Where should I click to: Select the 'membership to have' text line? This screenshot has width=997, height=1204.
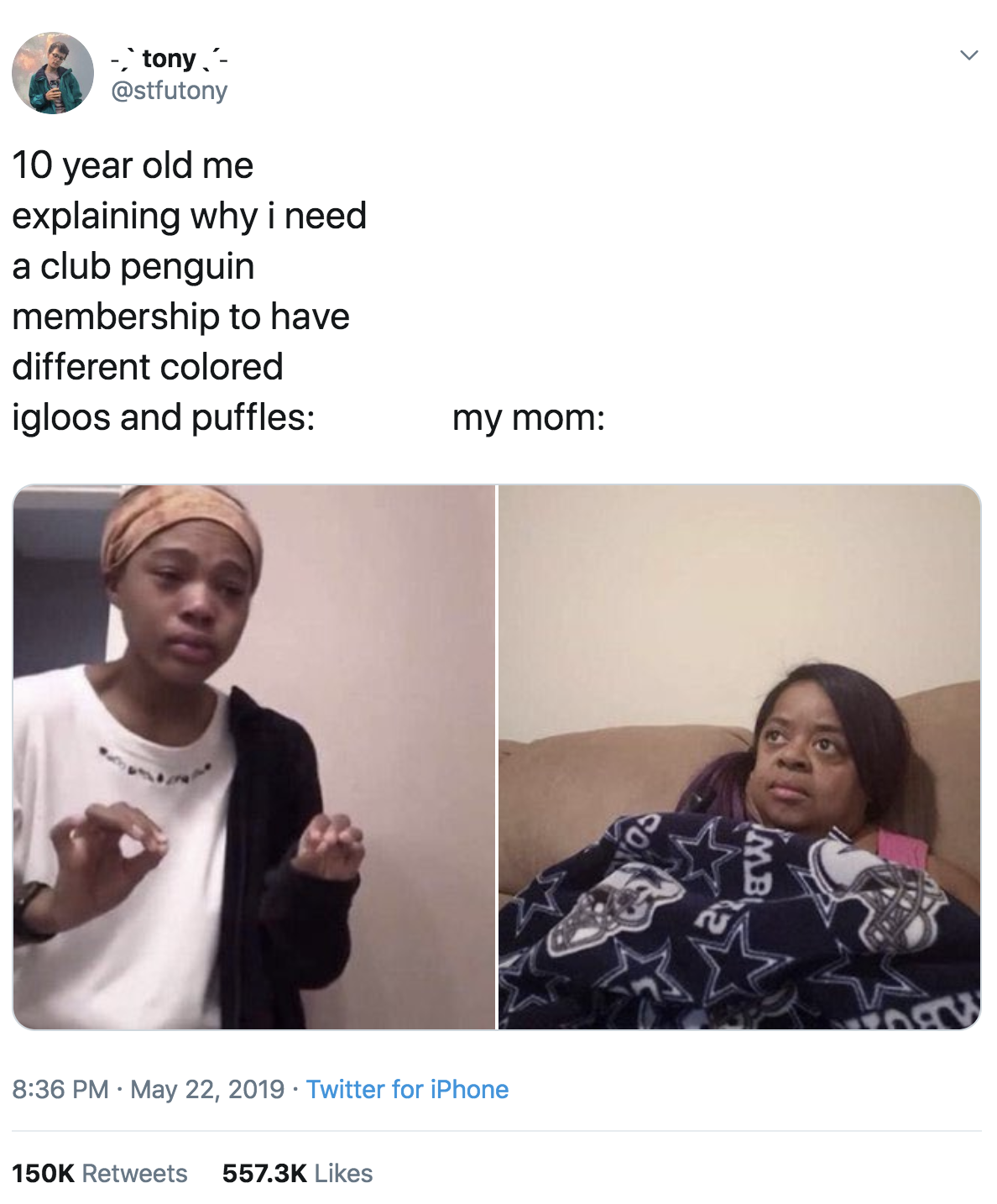180,317
